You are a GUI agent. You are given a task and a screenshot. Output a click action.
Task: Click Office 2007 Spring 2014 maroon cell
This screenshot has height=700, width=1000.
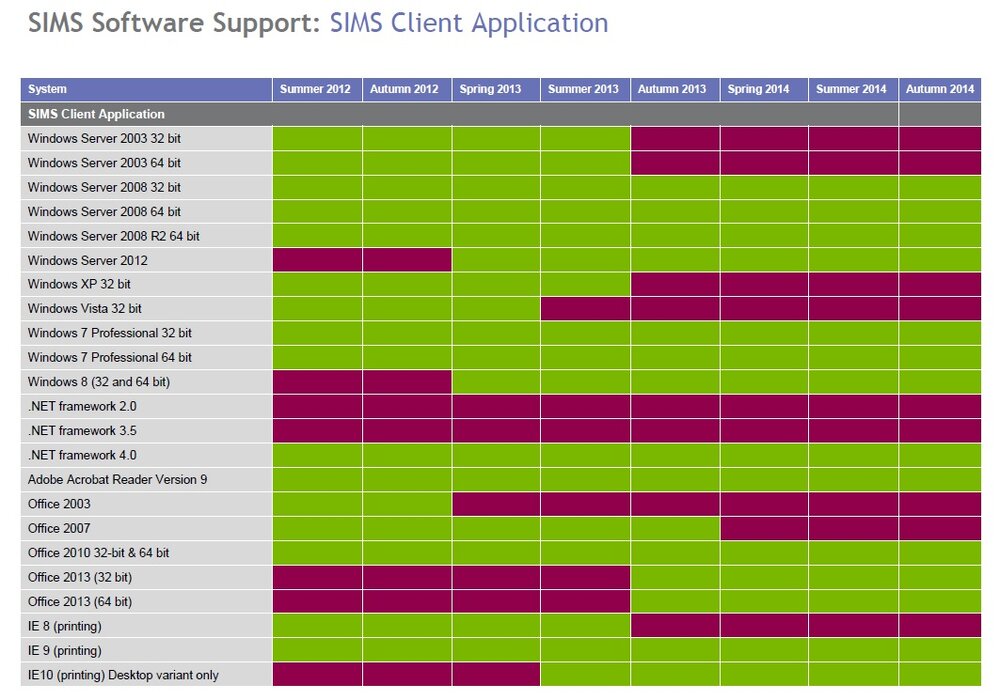point(765,529)
